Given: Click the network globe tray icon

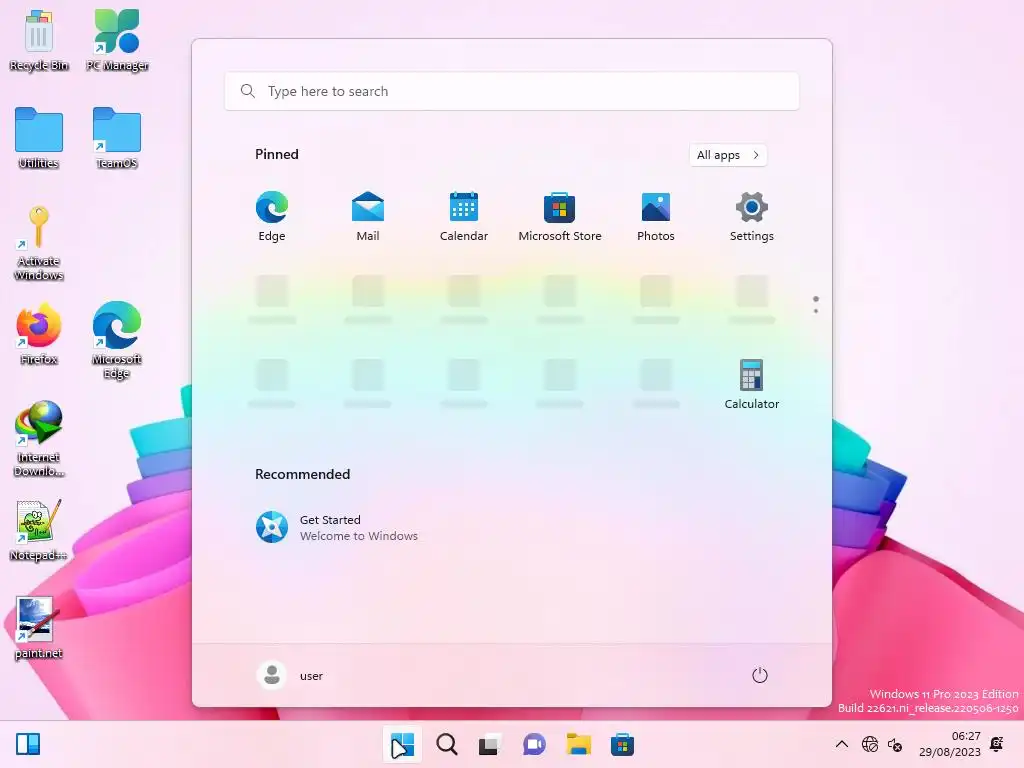Looking at the screenshot, I should click(870, 744).
